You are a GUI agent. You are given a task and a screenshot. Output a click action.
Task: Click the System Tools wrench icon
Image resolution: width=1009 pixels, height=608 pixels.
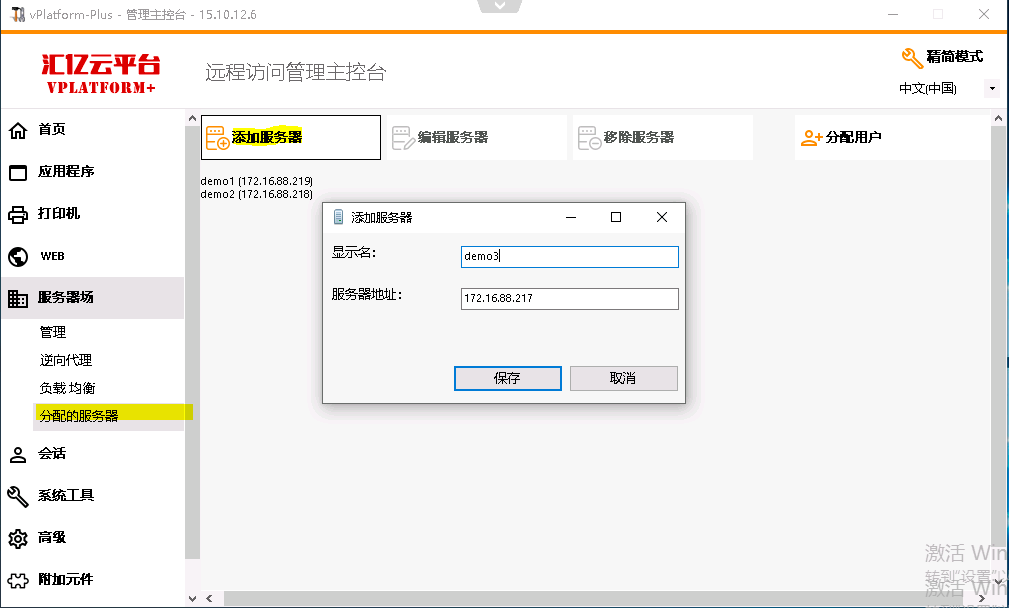click(18, 496)
